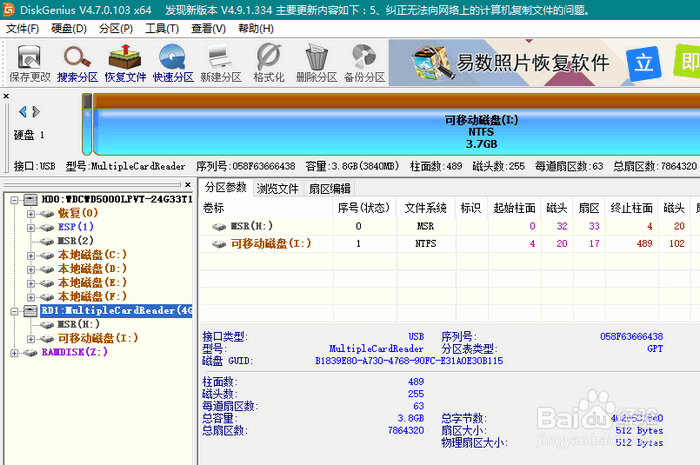Switch to the 分区参数 tab

click(226, 187)
